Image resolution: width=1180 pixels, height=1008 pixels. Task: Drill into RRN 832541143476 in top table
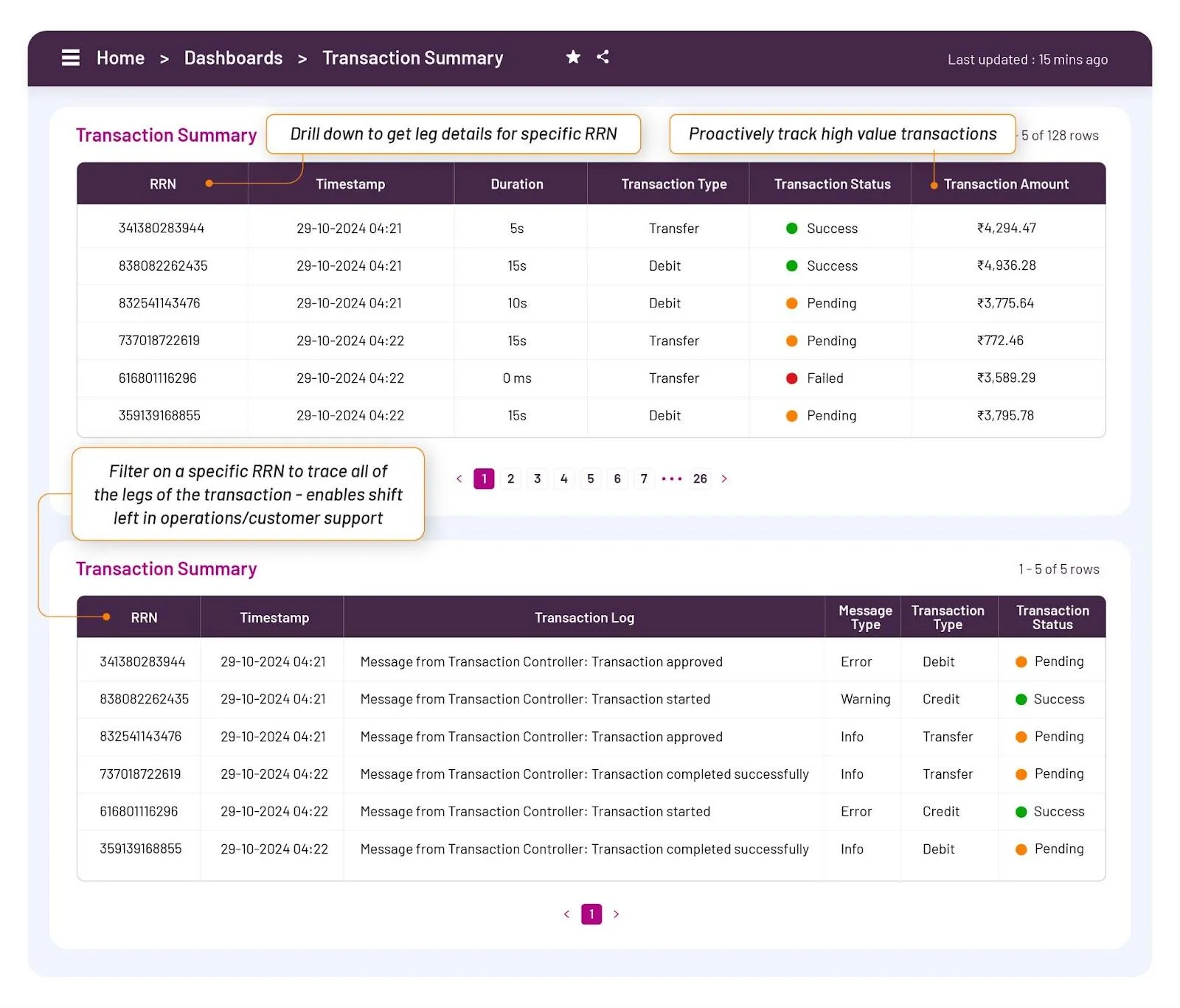coord(159,303)
